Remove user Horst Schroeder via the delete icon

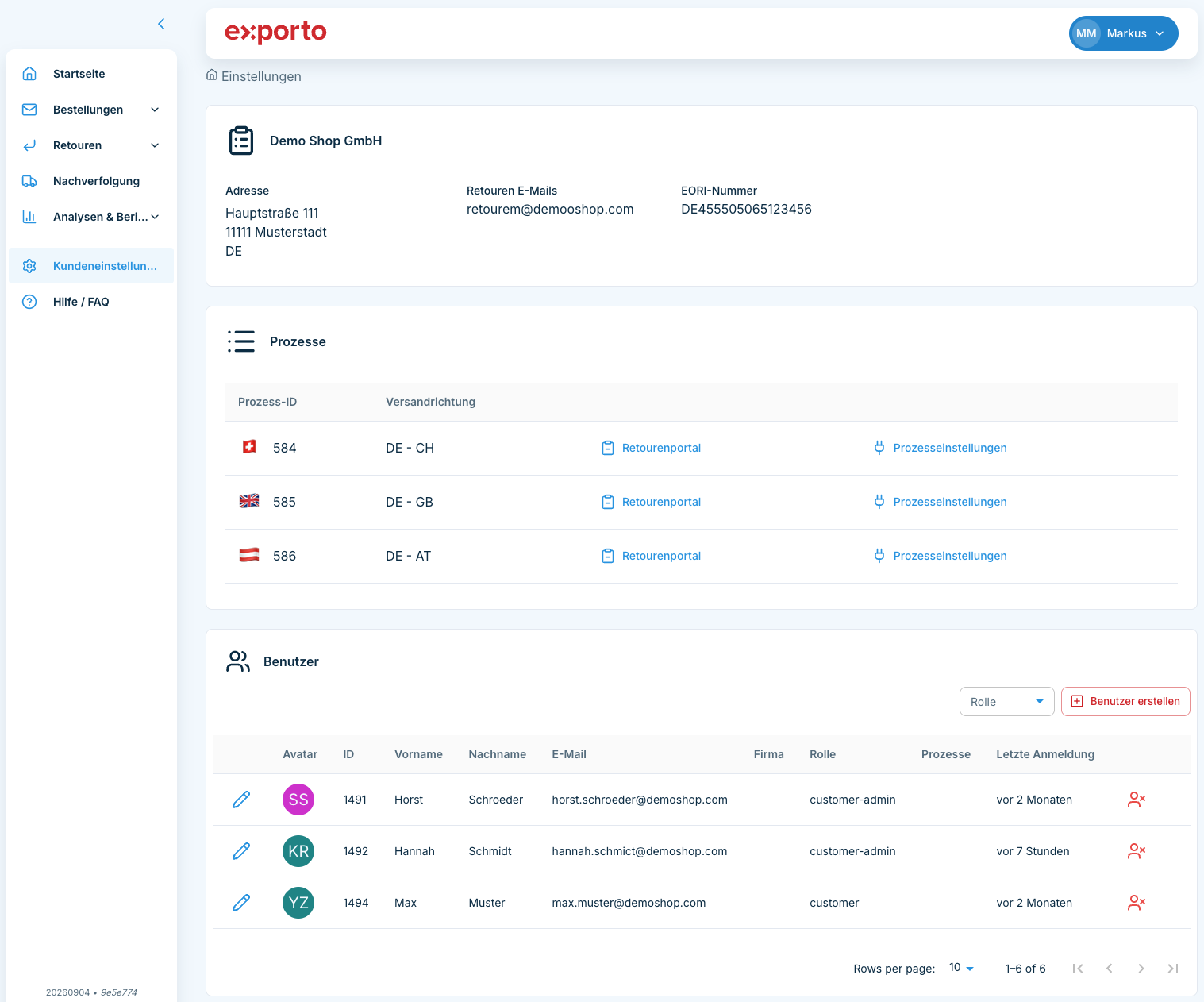(1137, 800)
